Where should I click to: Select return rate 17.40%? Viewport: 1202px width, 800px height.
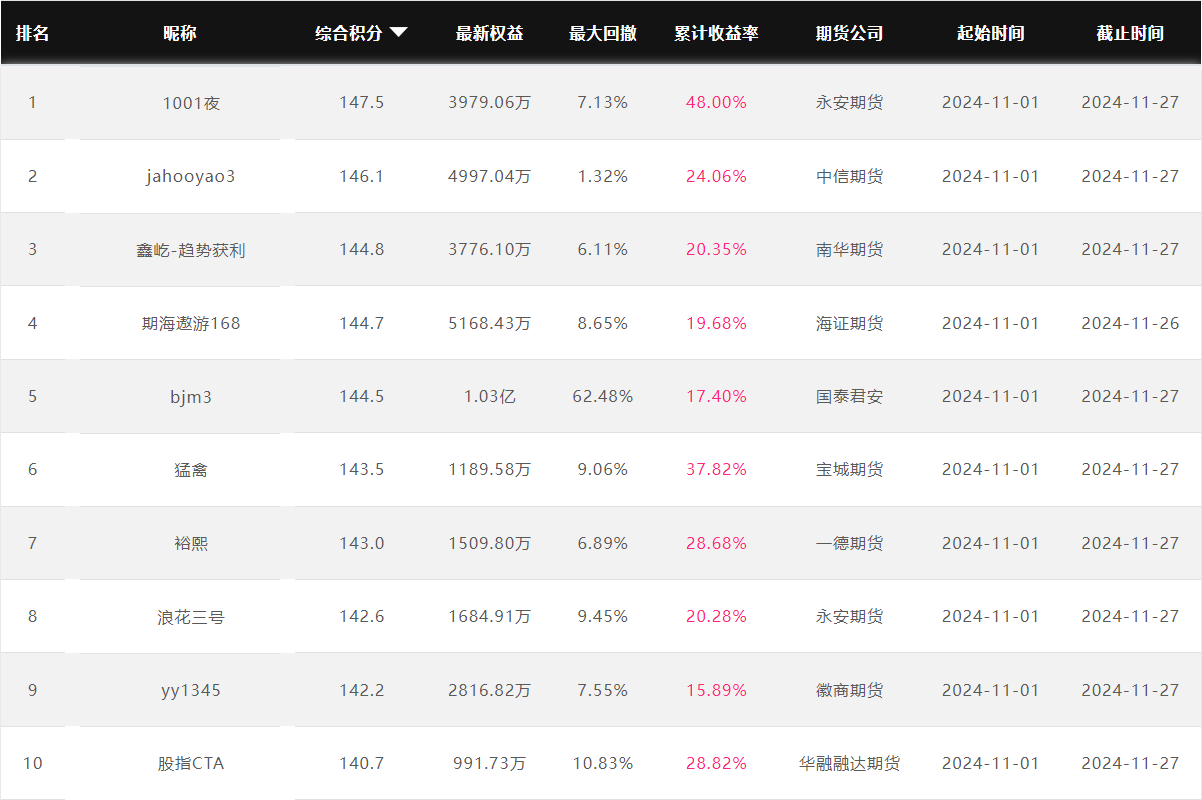coord(716,396)
